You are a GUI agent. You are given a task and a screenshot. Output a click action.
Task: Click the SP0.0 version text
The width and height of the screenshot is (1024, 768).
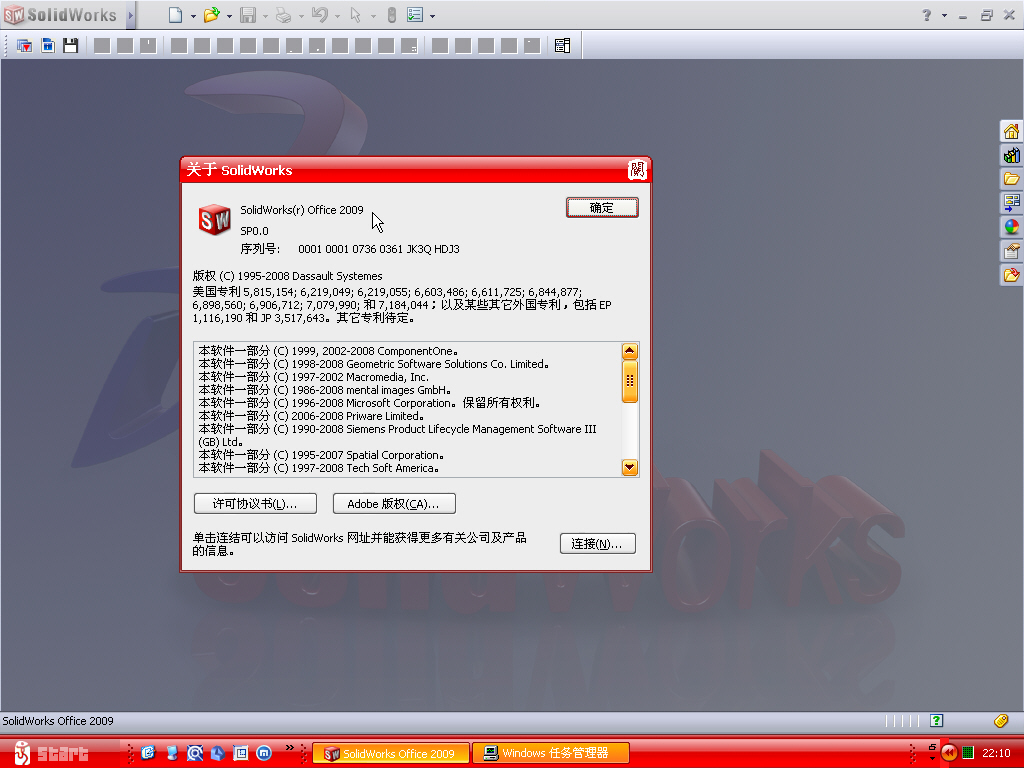point(254,231)
